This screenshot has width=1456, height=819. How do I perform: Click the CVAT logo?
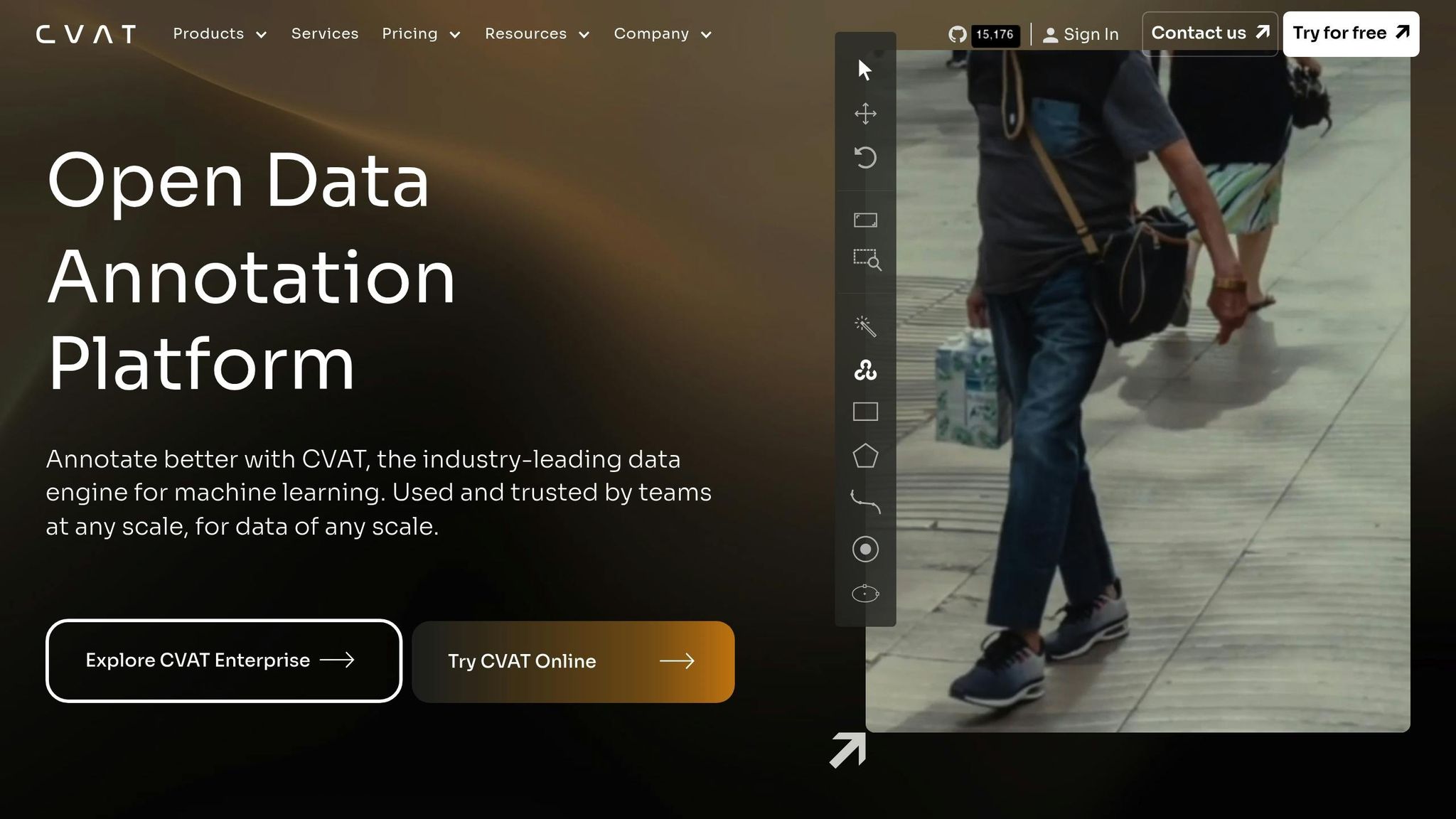click(86, 34)
